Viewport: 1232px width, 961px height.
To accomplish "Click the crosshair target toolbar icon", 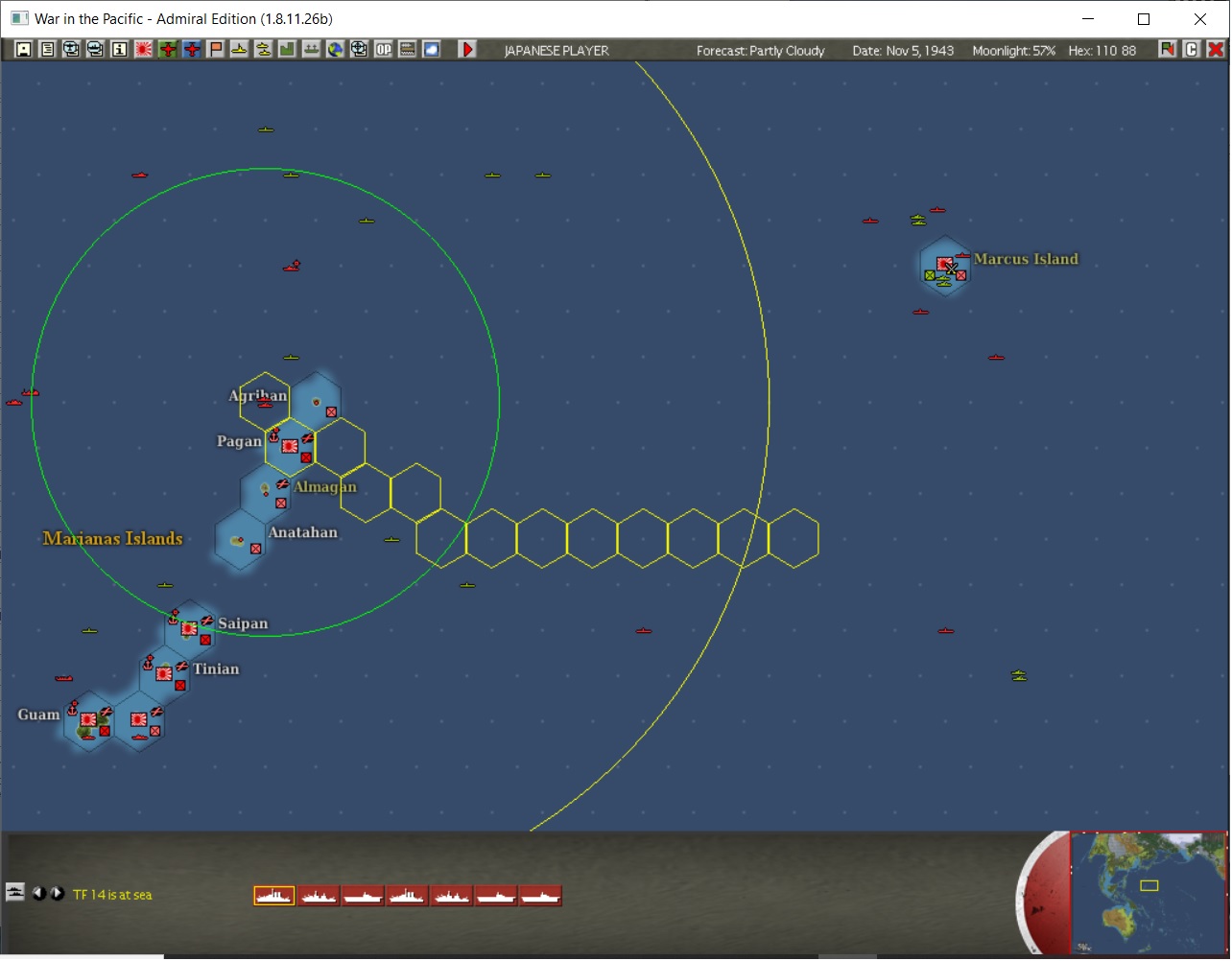I will pyautogui.click(x=359, y=50).
